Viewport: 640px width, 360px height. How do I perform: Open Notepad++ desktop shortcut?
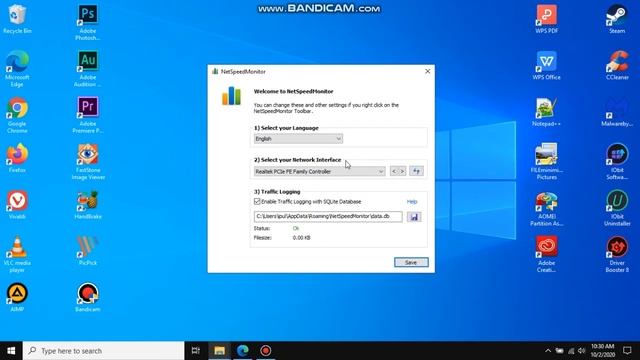tap(547, 111)
